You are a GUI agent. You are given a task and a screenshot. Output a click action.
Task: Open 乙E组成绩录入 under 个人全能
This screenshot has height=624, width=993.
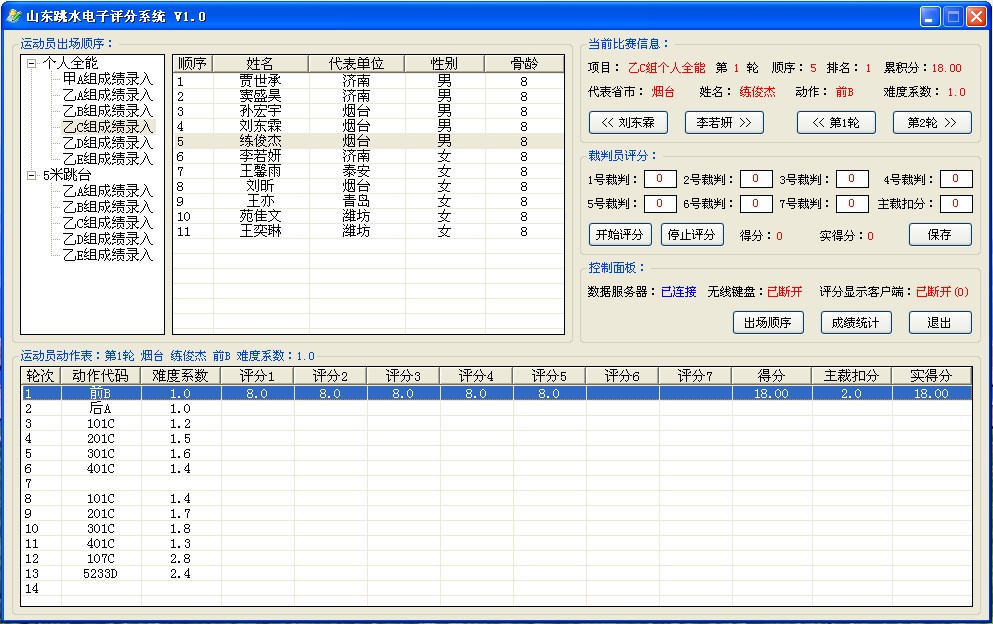click(108, 159)
